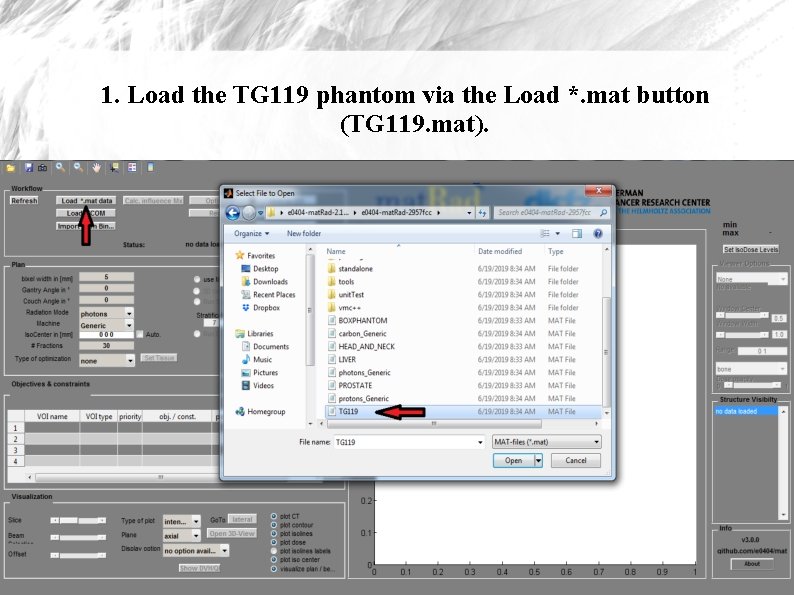Select the LIVER MAT file

tap(462, 360)
